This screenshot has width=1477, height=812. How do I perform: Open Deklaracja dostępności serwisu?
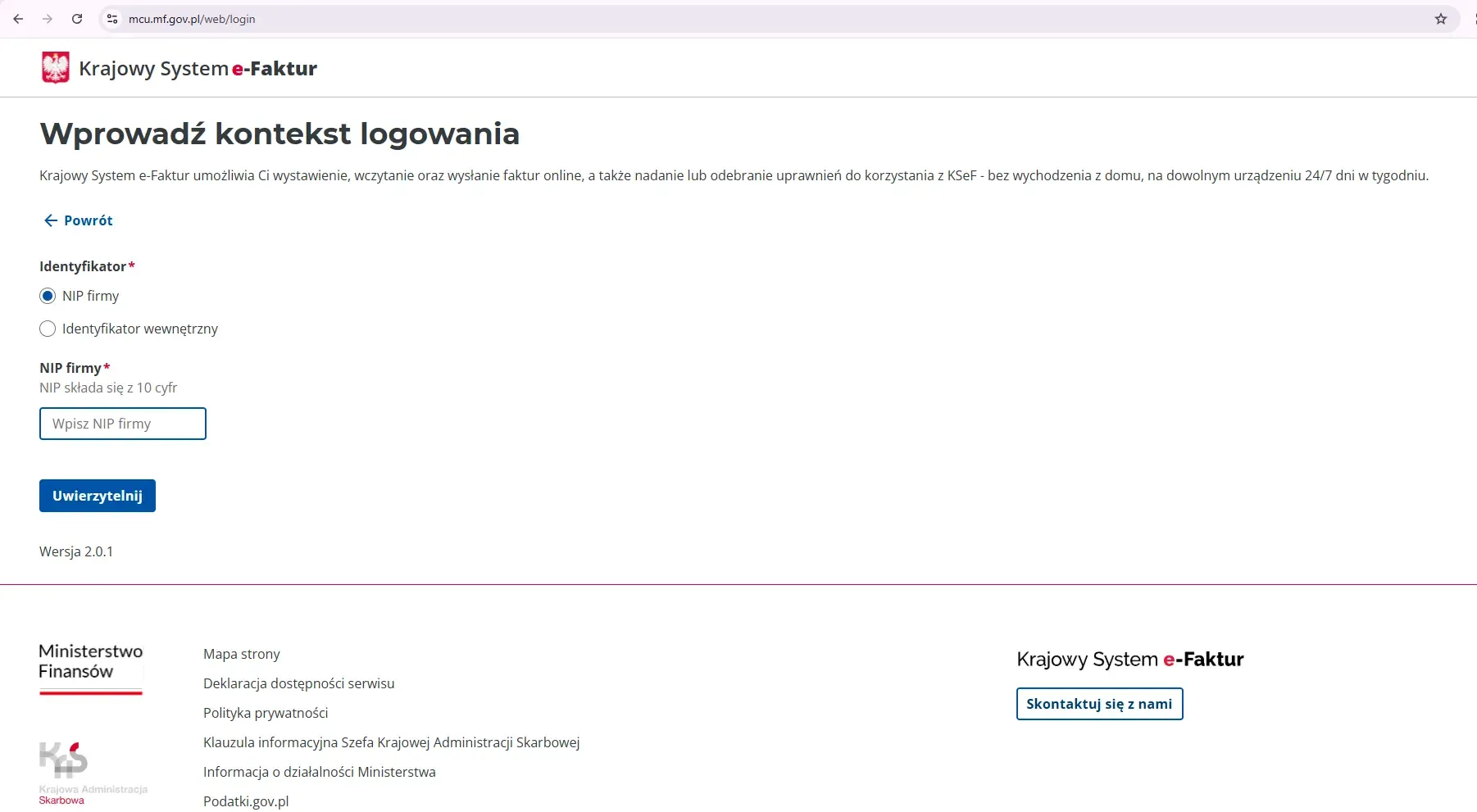coord(298,683)
